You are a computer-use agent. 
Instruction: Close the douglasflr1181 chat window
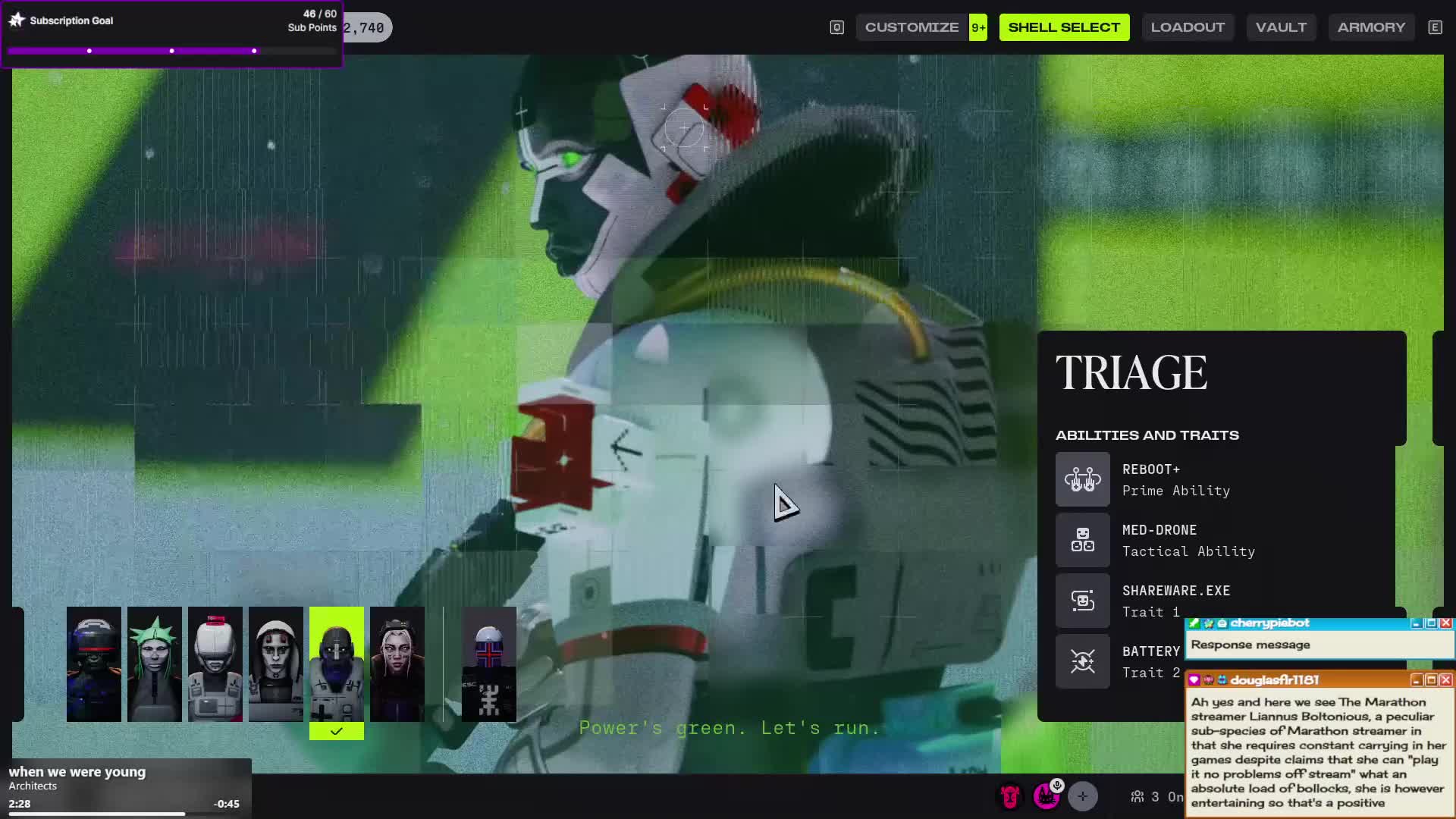point(1446,680)
